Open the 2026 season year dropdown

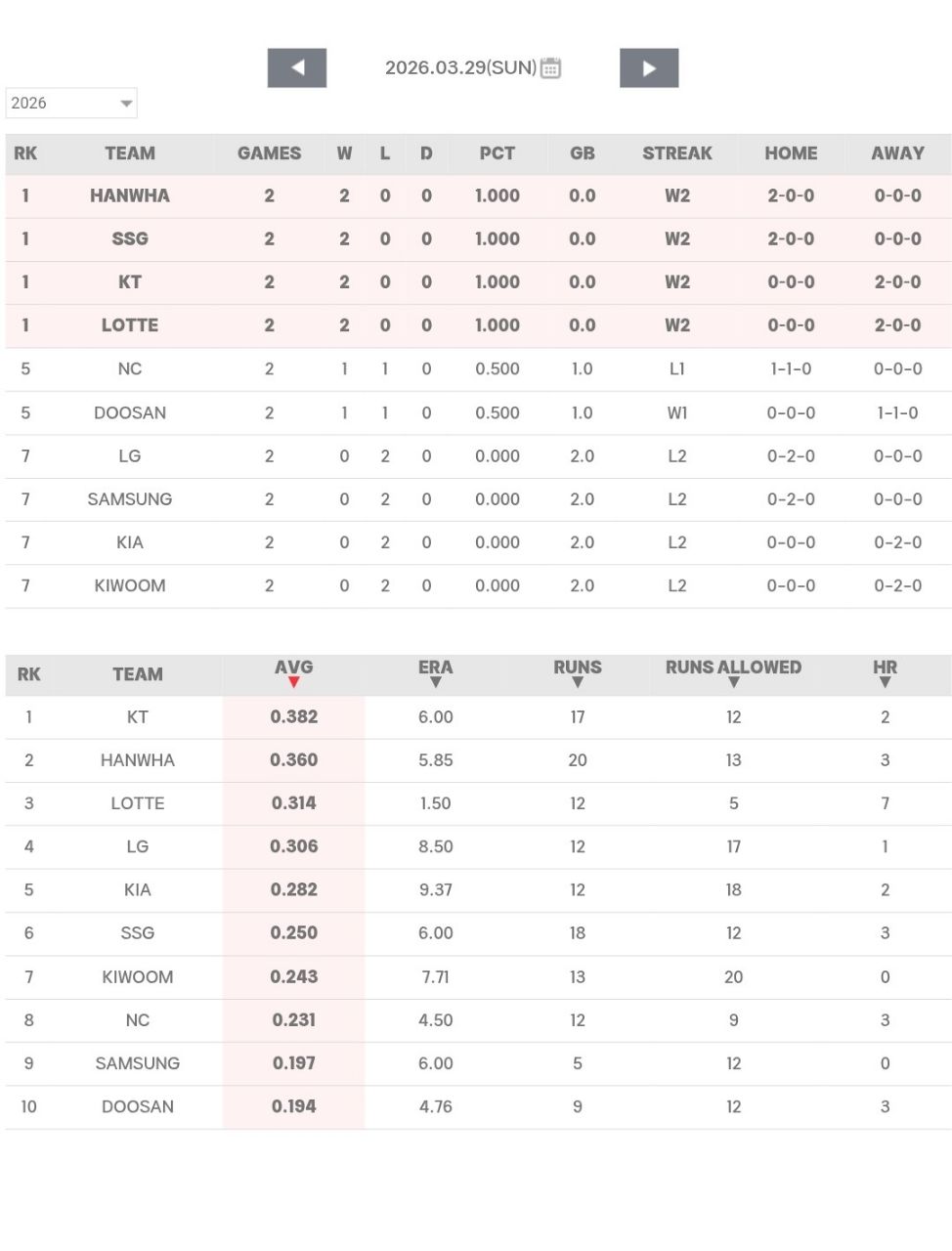click(71, 104)
